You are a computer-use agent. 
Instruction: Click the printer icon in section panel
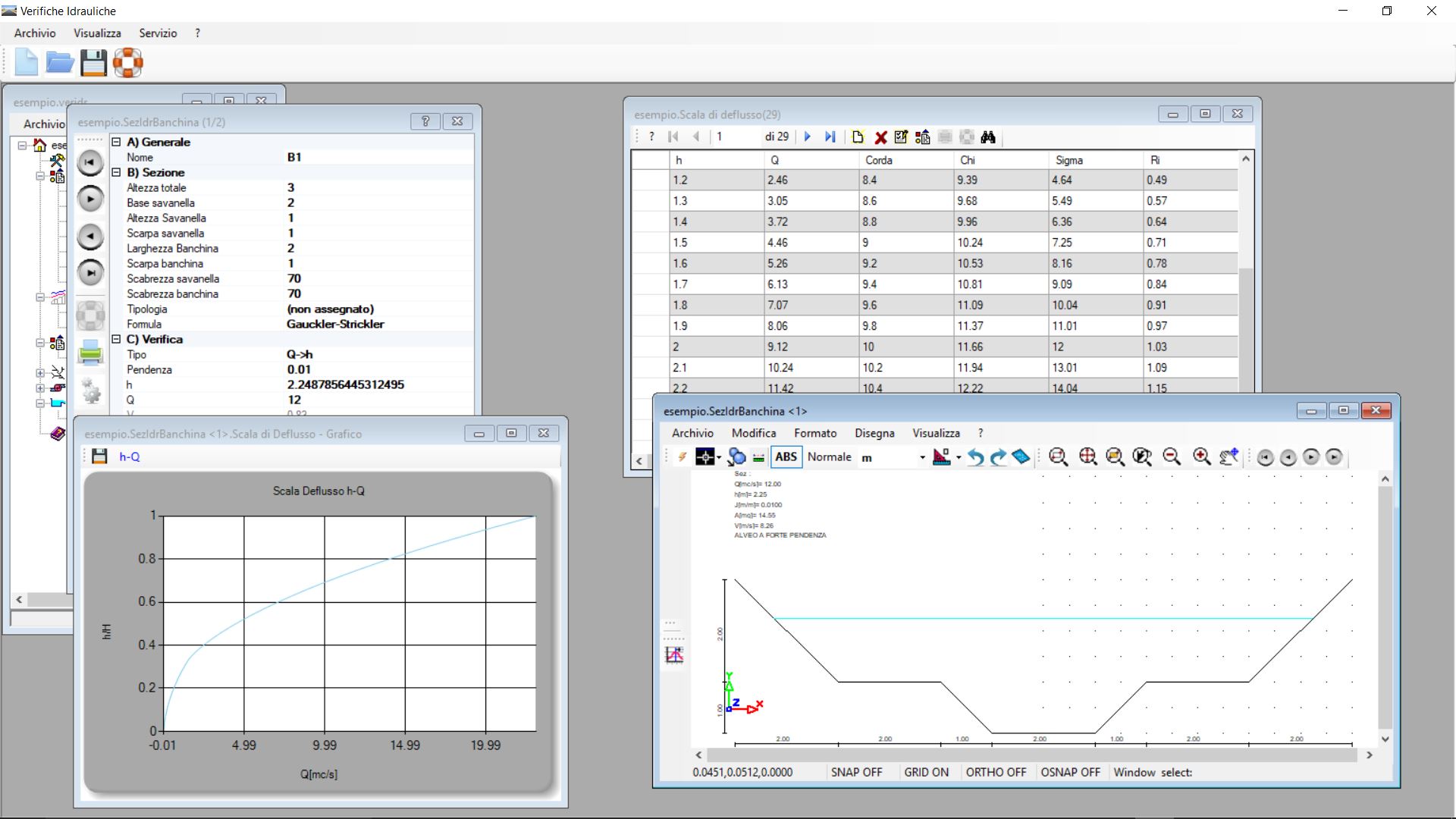click(90, 352)
